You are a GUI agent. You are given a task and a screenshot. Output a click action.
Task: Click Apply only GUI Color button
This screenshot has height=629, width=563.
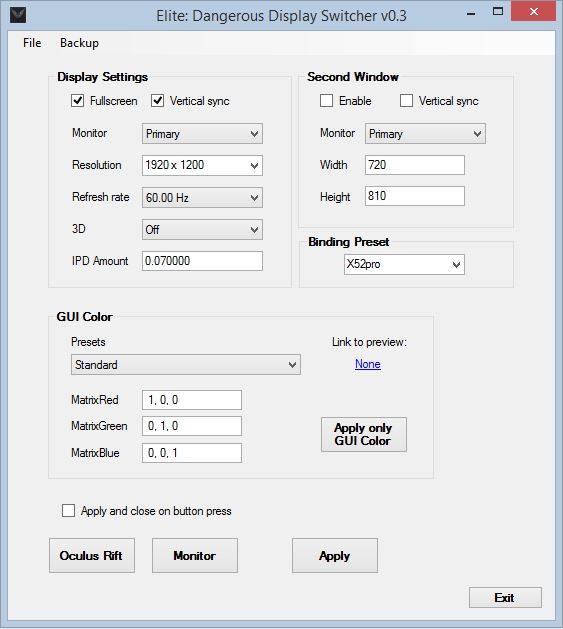click(364, 434)
